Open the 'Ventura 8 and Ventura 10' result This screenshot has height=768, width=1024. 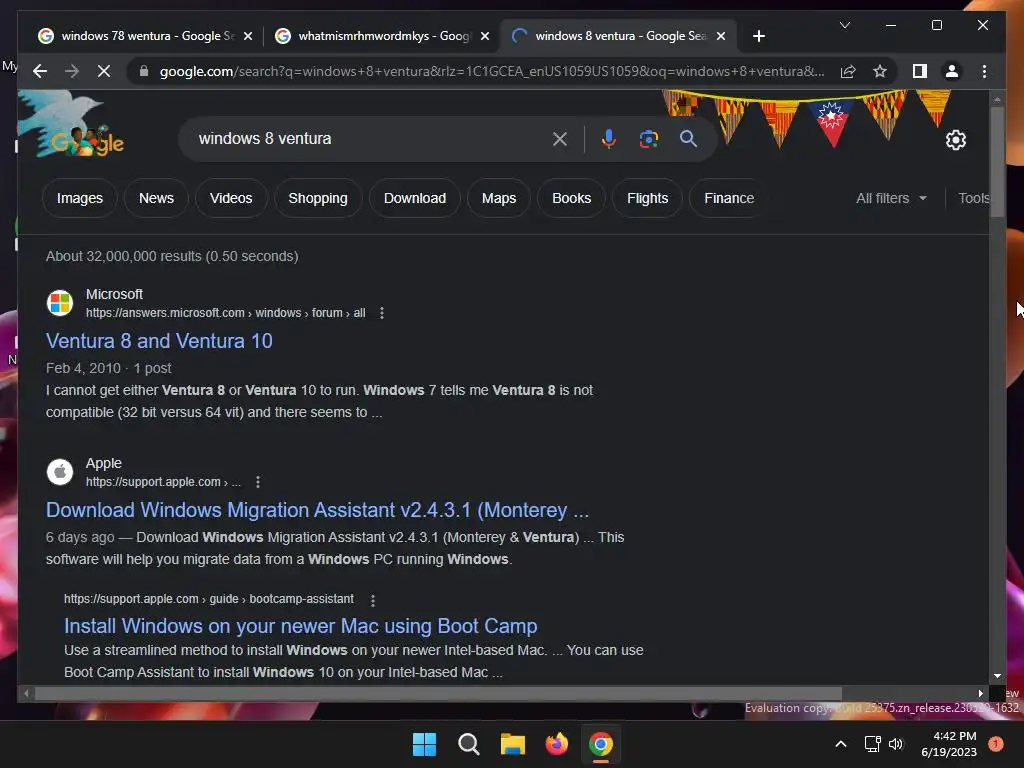pyautogui.click(x=159, y=341)
